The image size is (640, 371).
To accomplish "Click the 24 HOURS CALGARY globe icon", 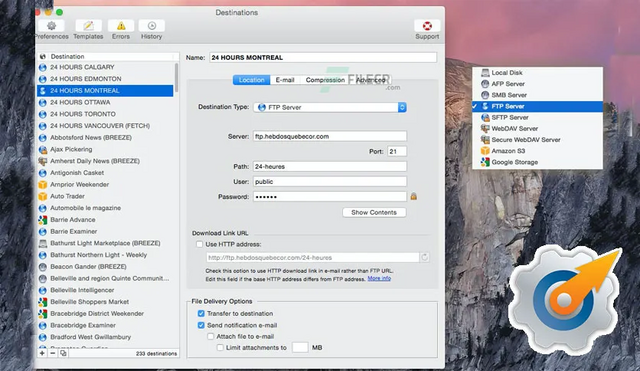I will click(x=42, y=67).
